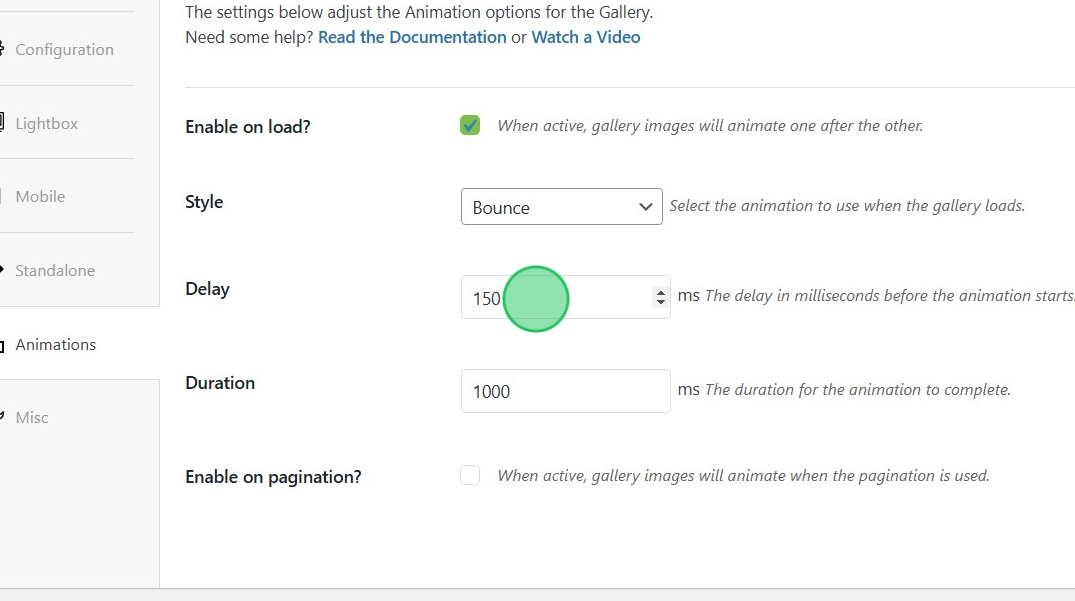Screen dimensions: 1075x601
Task: Increase Delay with the up arrow
Action: [x=660, y=292]
